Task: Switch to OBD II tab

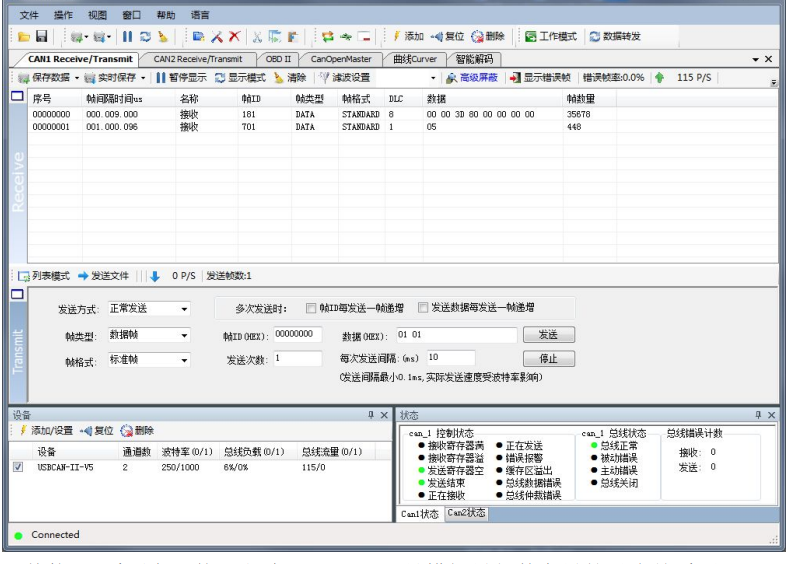Action: [278, 59]
